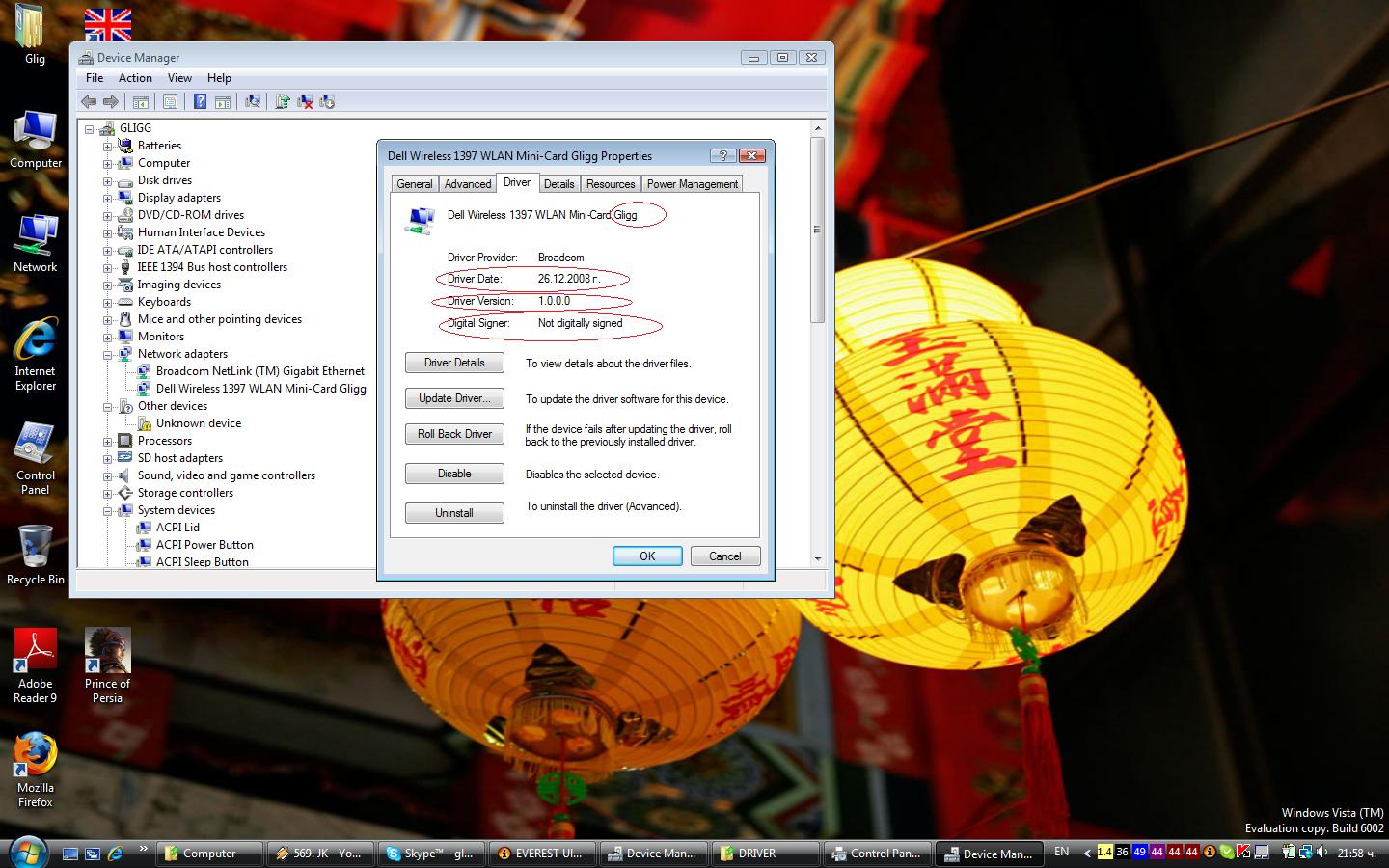Screen dimensions: 1389x868
Task: Click OK in Properties dialog
Action: tap(647, 556)
